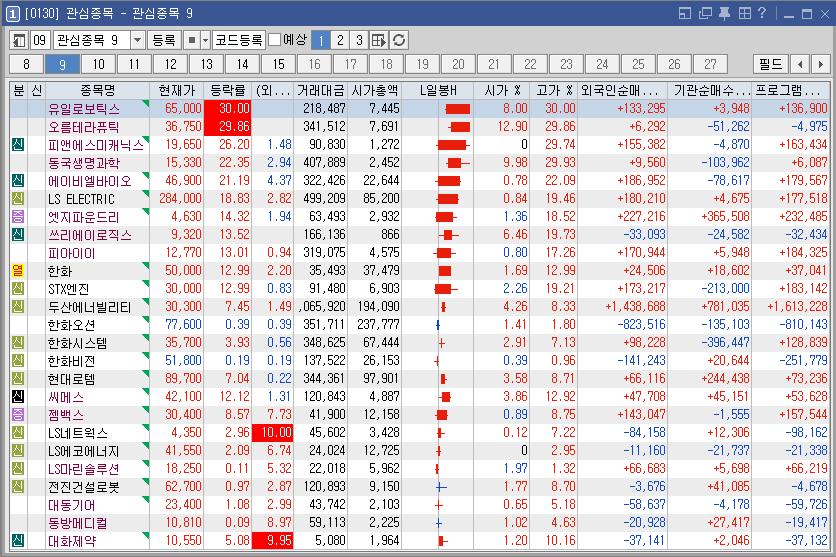Sort by the 거래대금 column header

(x=320, y=90)
